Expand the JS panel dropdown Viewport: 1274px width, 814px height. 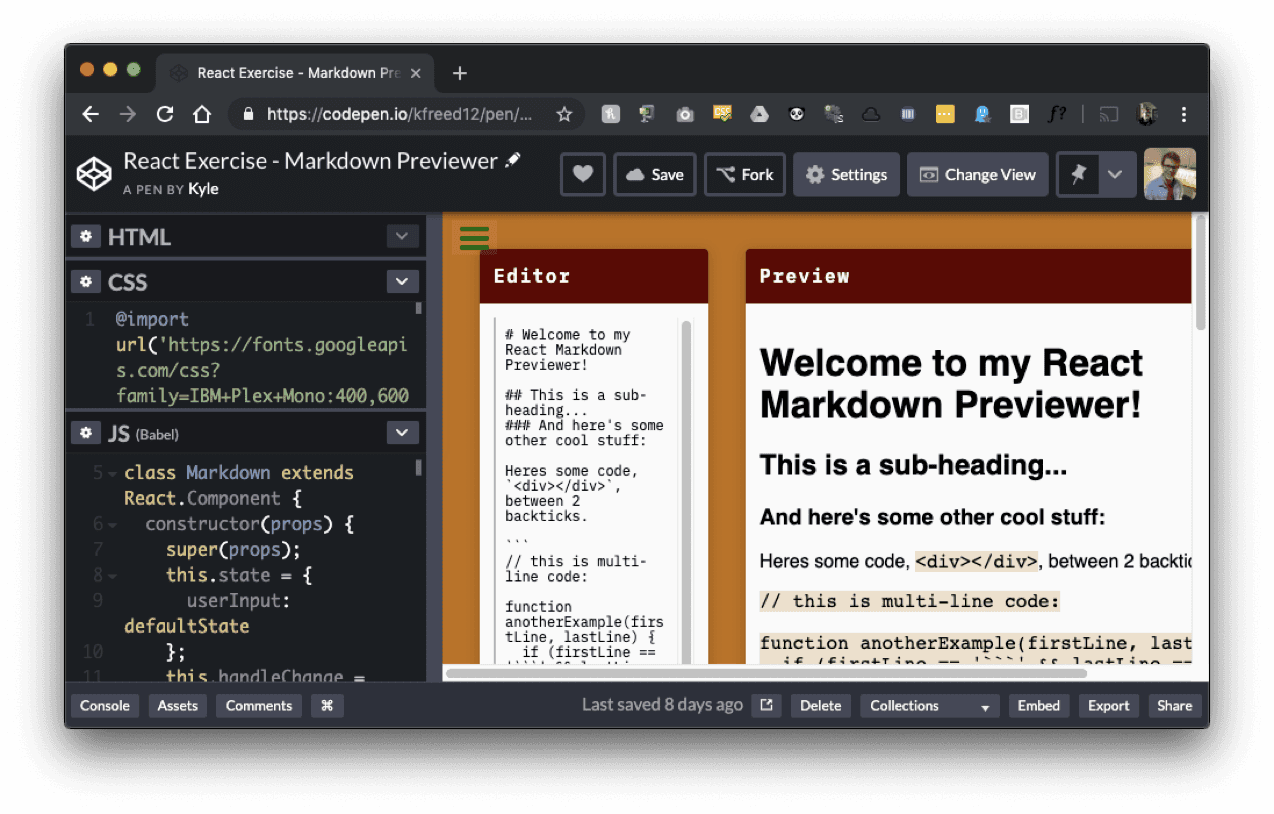(402, 432)
